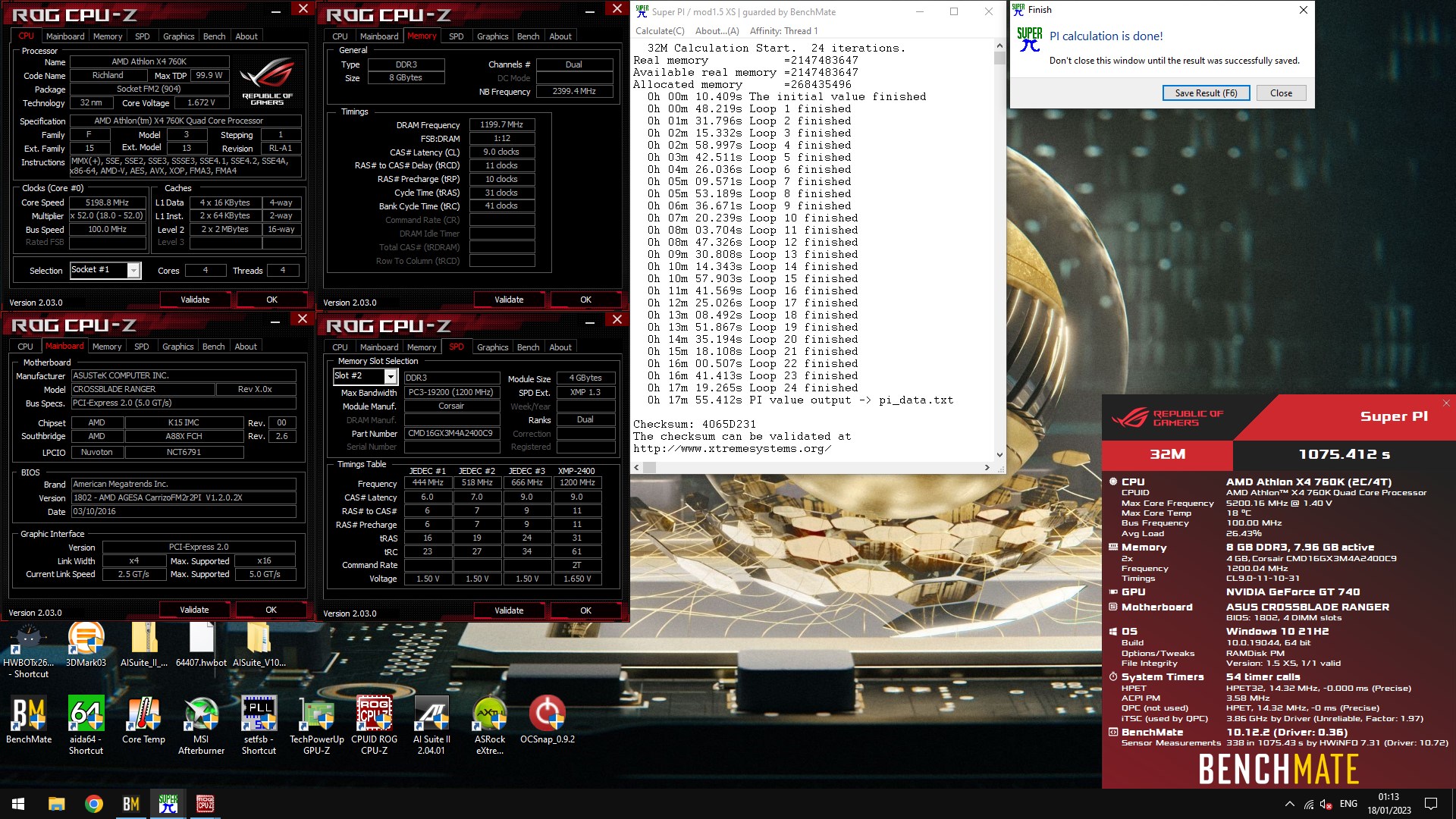Open Affinity: Thread 1 menu
The width and height of the screenshot is (1456, 819).
[x=783, y=31]
